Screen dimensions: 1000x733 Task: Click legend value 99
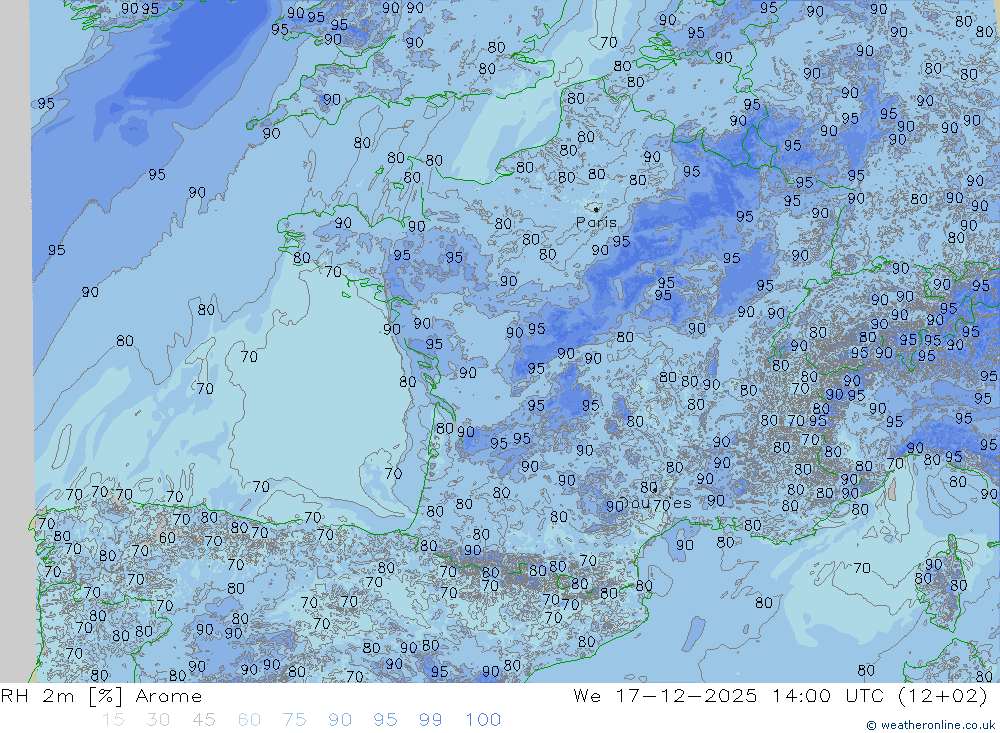pyautogui.click(x=430, y=720)
